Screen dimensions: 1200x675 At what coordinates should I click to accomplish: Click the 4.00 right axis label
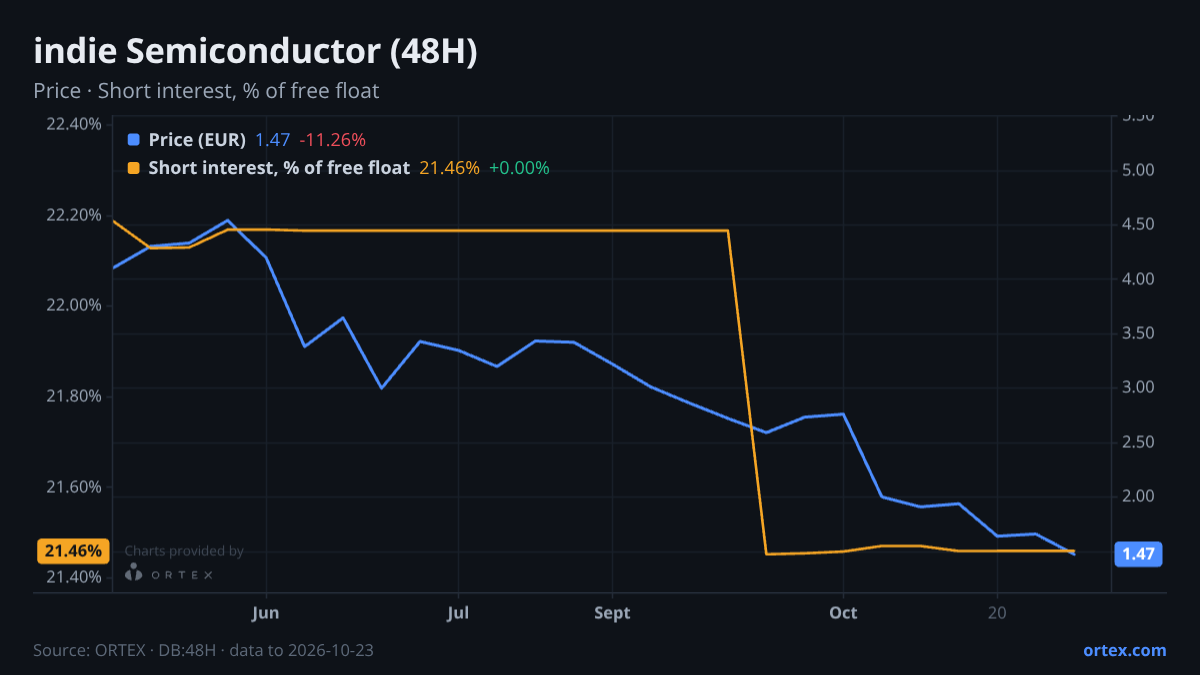tap(1139, 279)
